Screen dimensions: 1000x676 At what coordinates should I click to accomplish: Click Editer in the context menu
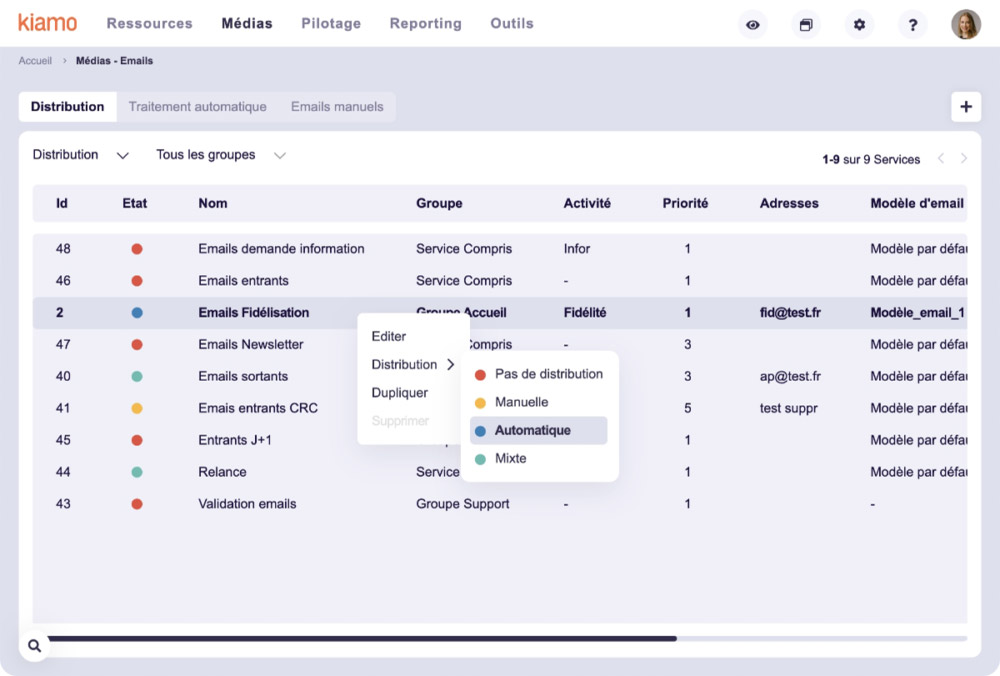coord(389,337)
